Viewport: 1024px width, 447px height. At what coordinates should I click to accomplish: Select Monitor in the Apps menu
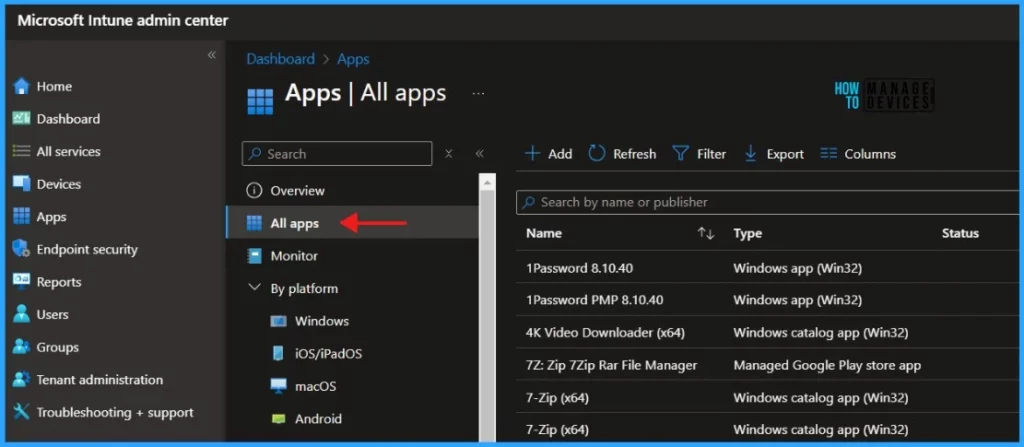tap(294, 256)
